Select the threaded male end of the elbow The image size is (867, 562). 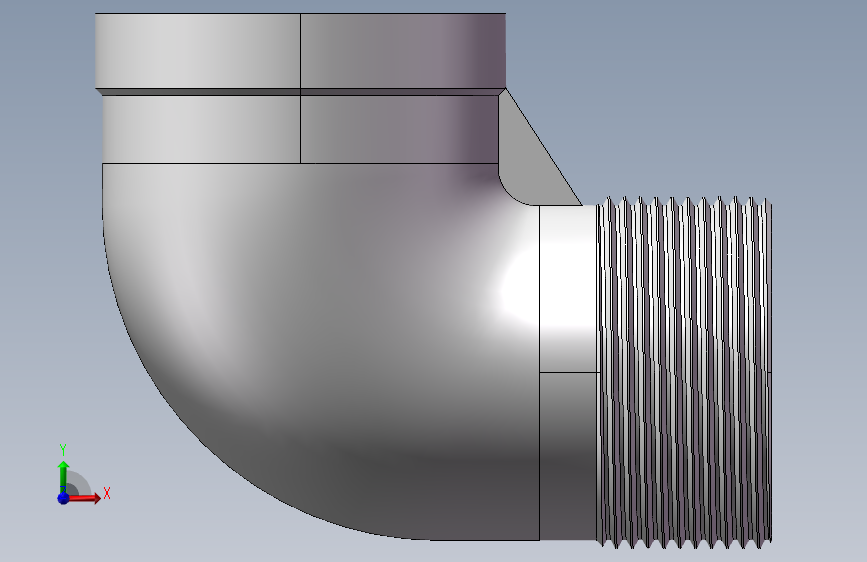(x=685, y=372)
